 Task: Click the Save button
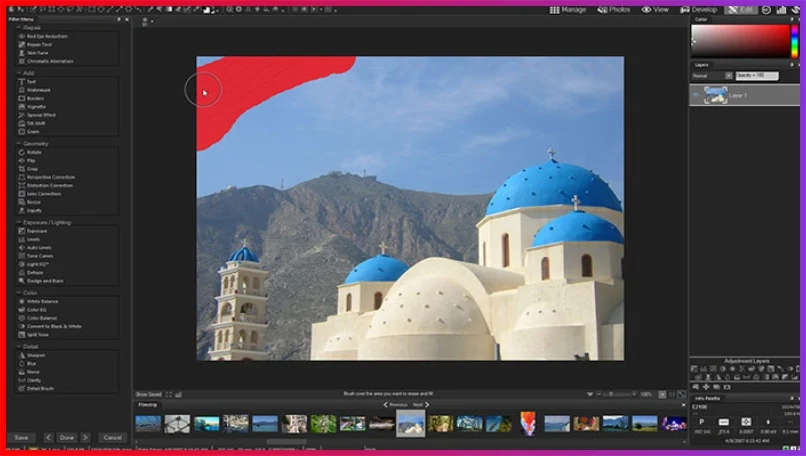click(x=21, y=437)
